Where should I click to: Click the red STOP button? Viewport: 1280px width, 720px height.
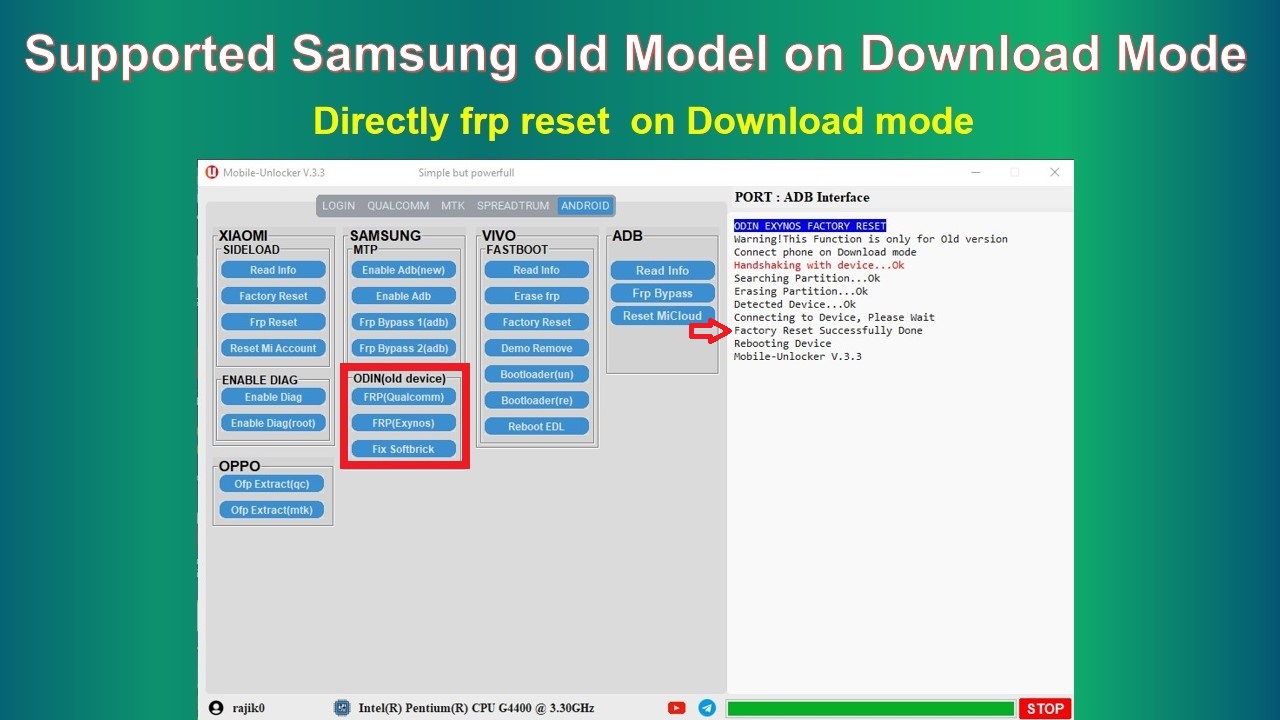1045,708
